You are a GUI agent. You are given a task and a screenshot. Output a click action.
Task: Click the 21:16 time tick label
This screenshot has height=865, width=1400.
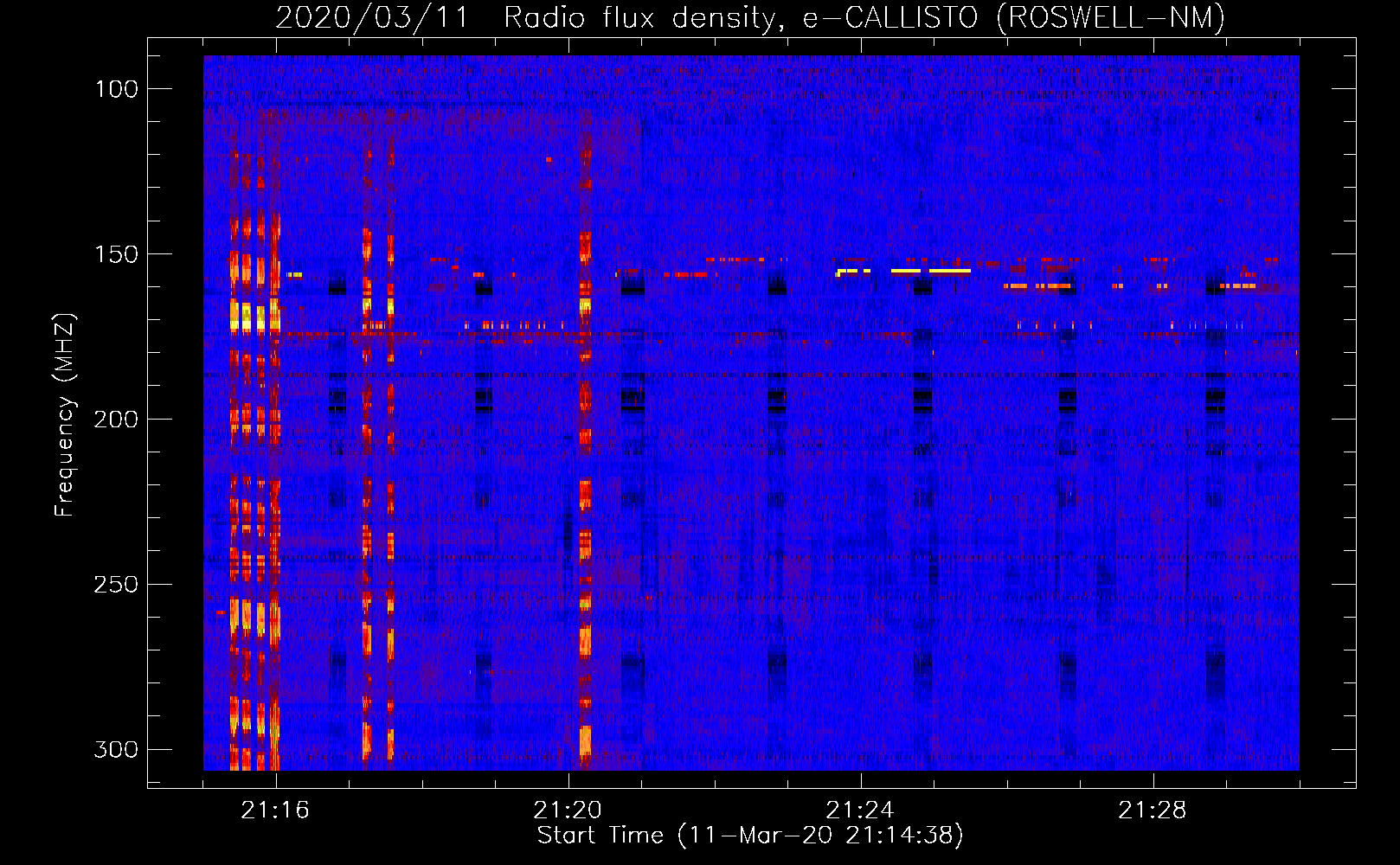[x=275, y=811]
